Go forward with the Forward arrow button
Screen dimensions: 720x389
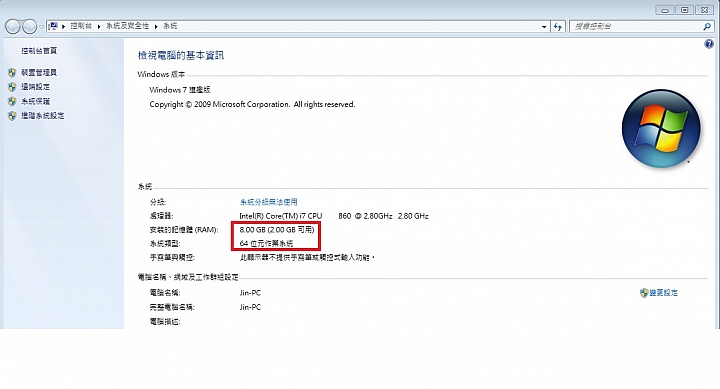[x=29, y=27]
